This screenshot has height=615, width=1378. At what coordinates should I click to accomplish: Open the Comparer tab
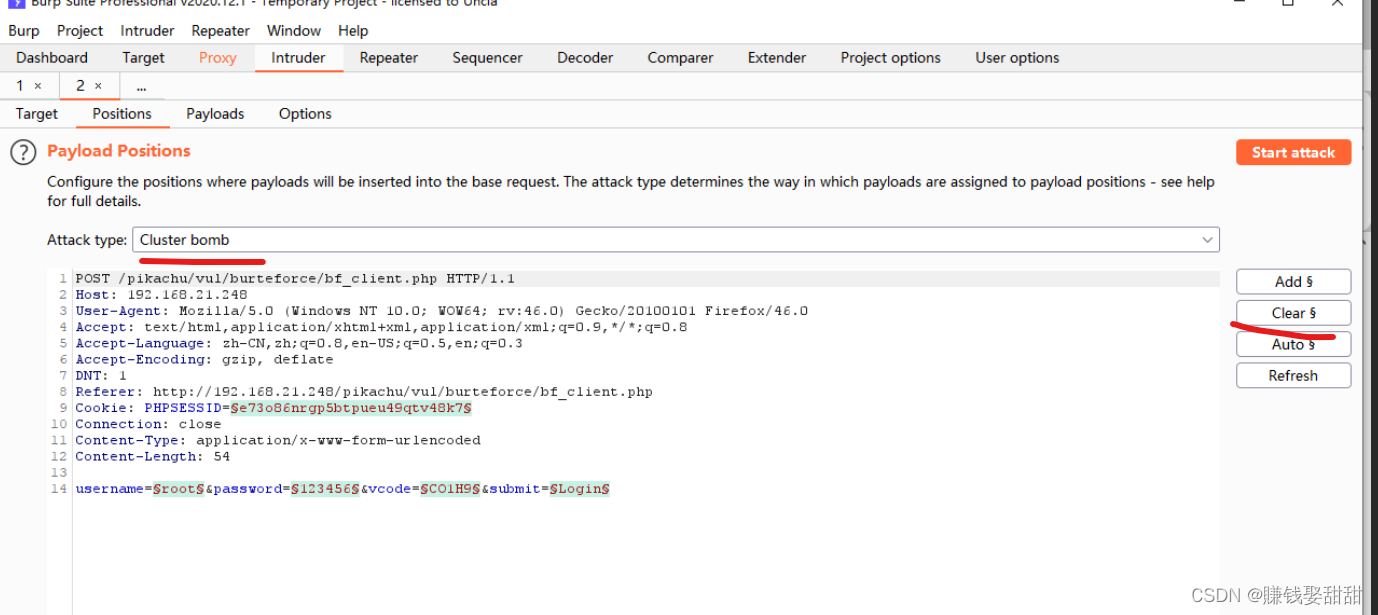coord(680,58)
